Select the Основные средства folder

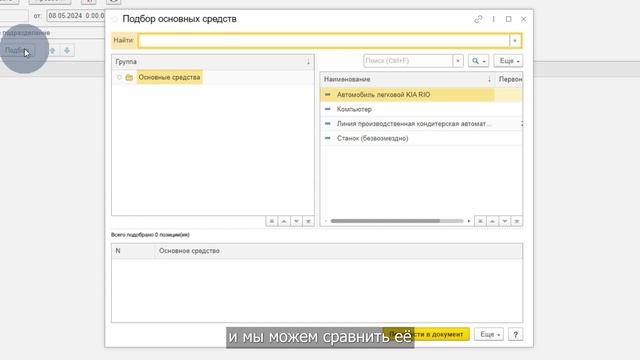pyautogui.click(x=169, y=77)
